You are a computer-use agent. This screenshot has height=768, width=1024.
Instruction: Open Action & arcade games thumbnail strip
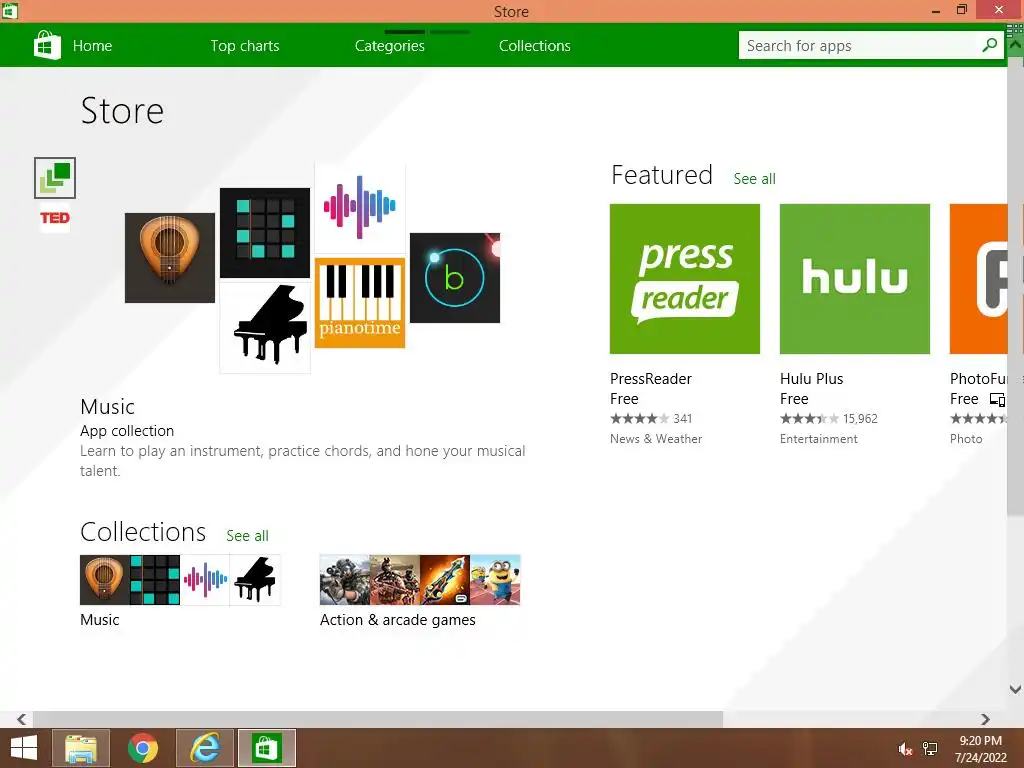[x=420, y=580]
